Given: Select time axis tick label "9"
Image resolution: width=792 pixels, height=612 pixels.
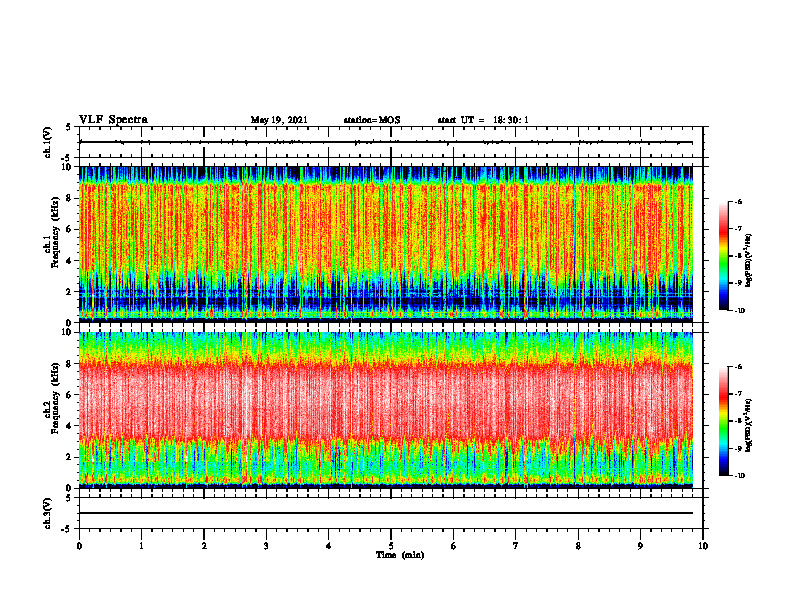Looking at the screenshot, I should [x=640, y=546].
